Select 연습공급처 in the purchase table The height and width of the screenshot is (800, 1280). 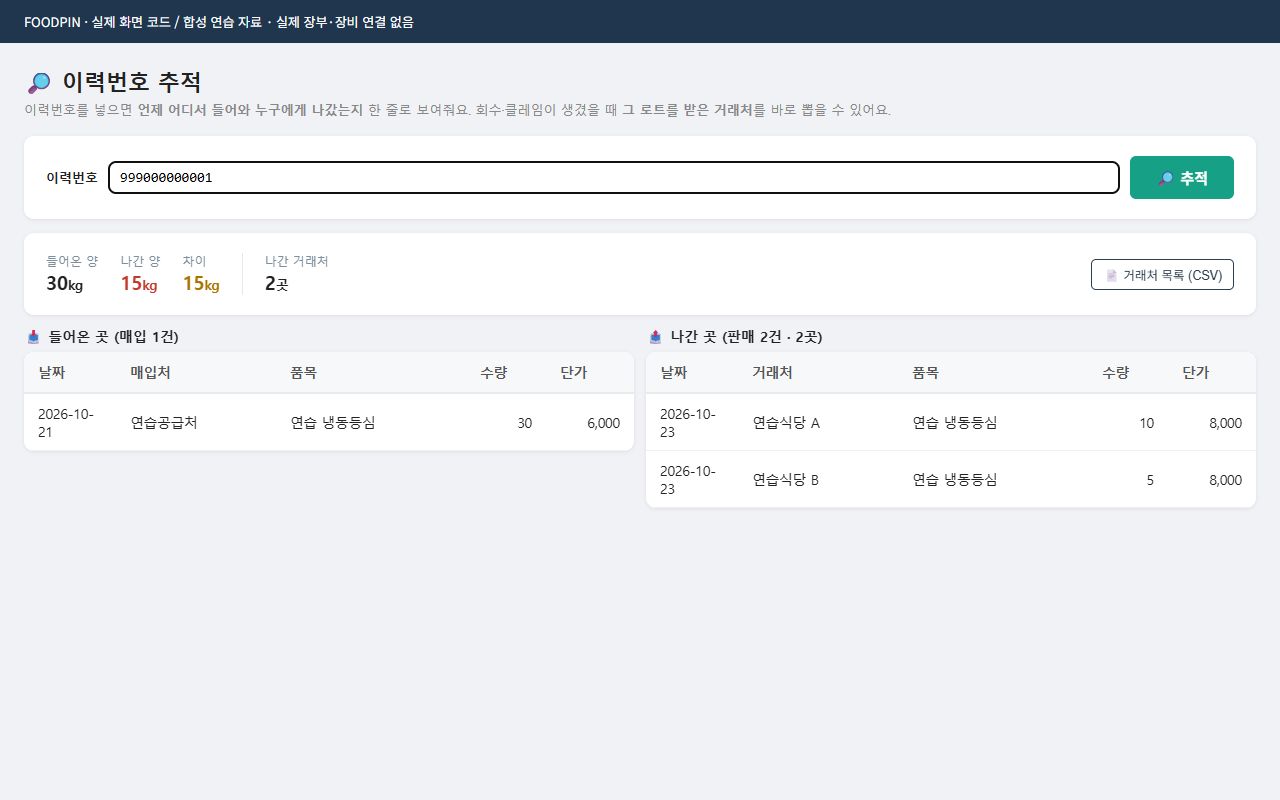pos(164,423)
